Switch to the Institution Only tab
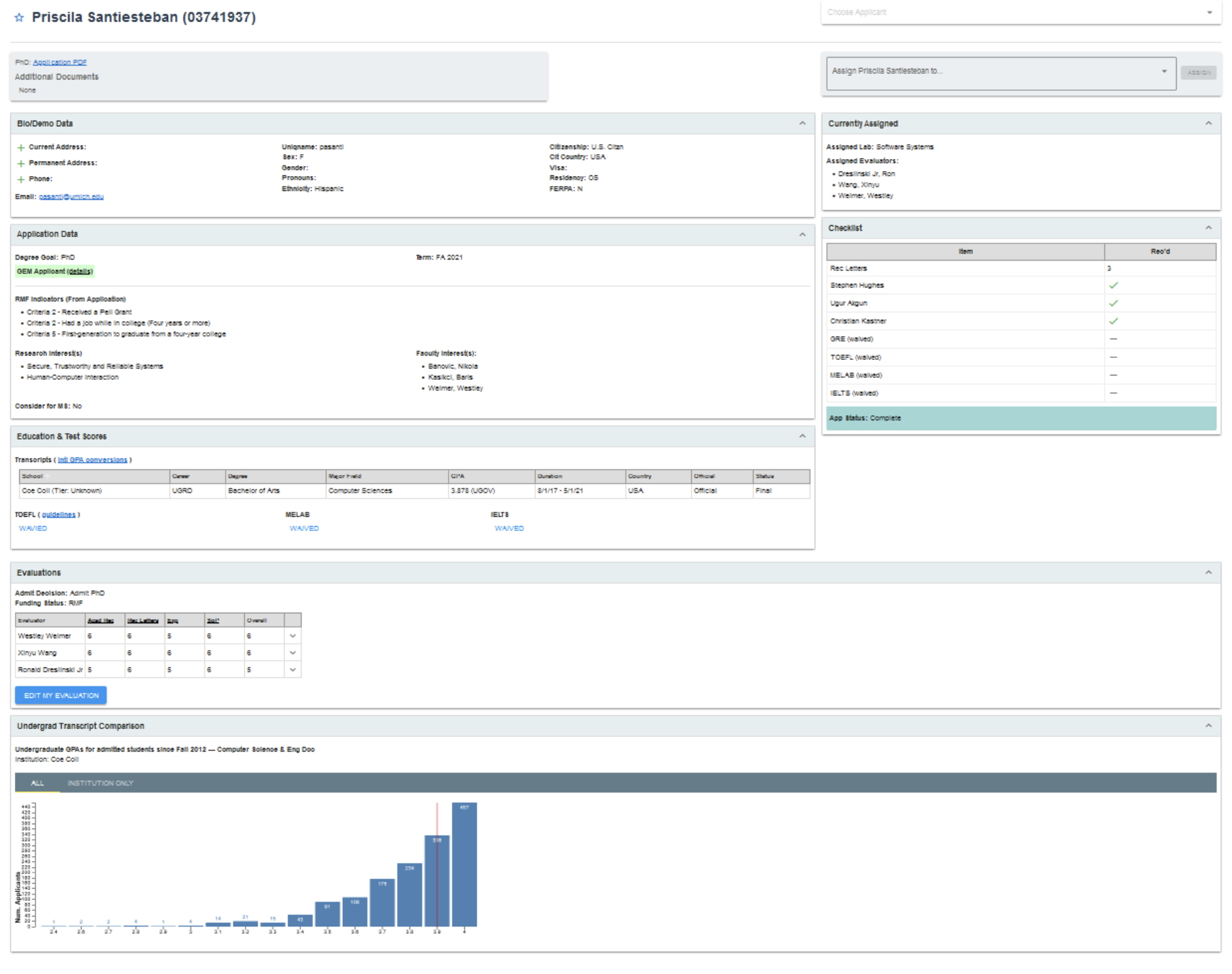This screenshot has width=1232, height=974. 100,783
